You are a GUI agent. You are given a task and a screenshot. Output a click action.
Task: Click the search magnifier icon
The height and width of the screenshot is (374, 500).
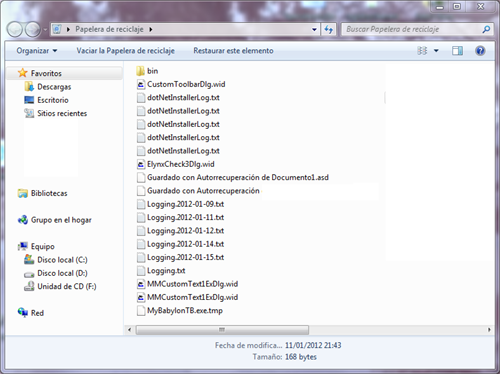coord(486,29)
